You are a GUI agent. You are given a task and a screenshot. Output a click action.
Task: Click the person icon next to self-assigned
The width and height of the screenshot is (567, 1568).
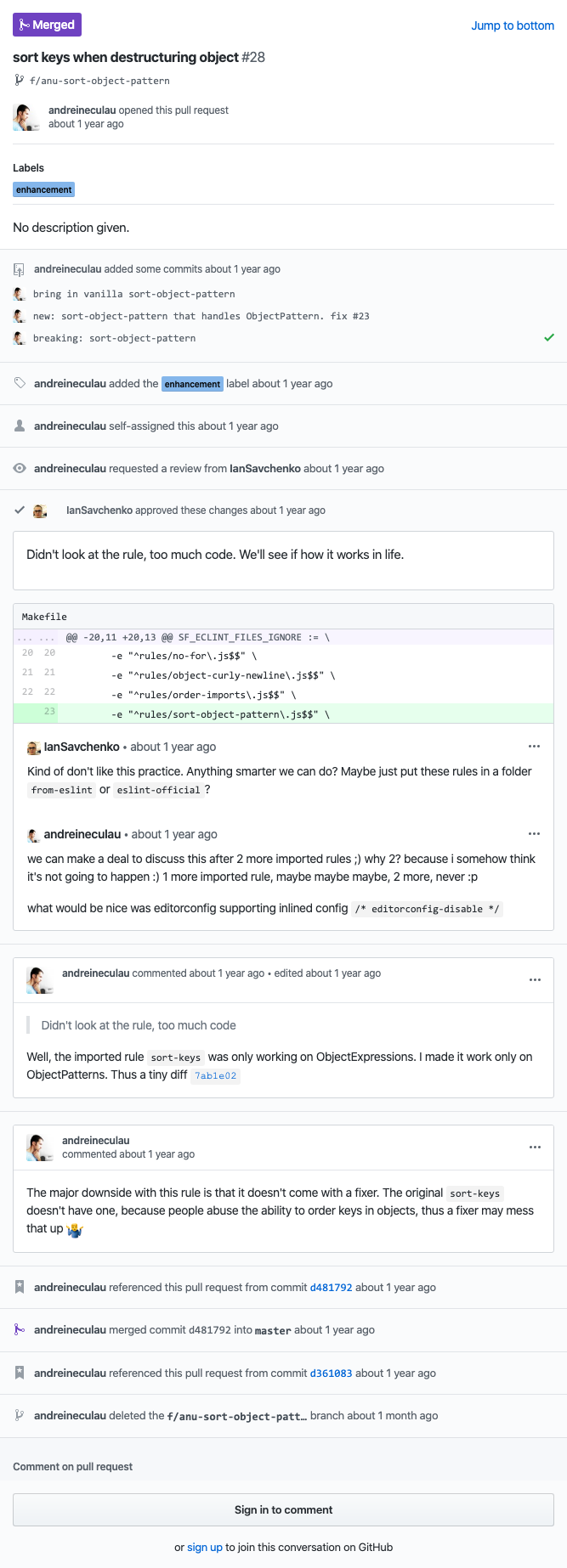20,426
